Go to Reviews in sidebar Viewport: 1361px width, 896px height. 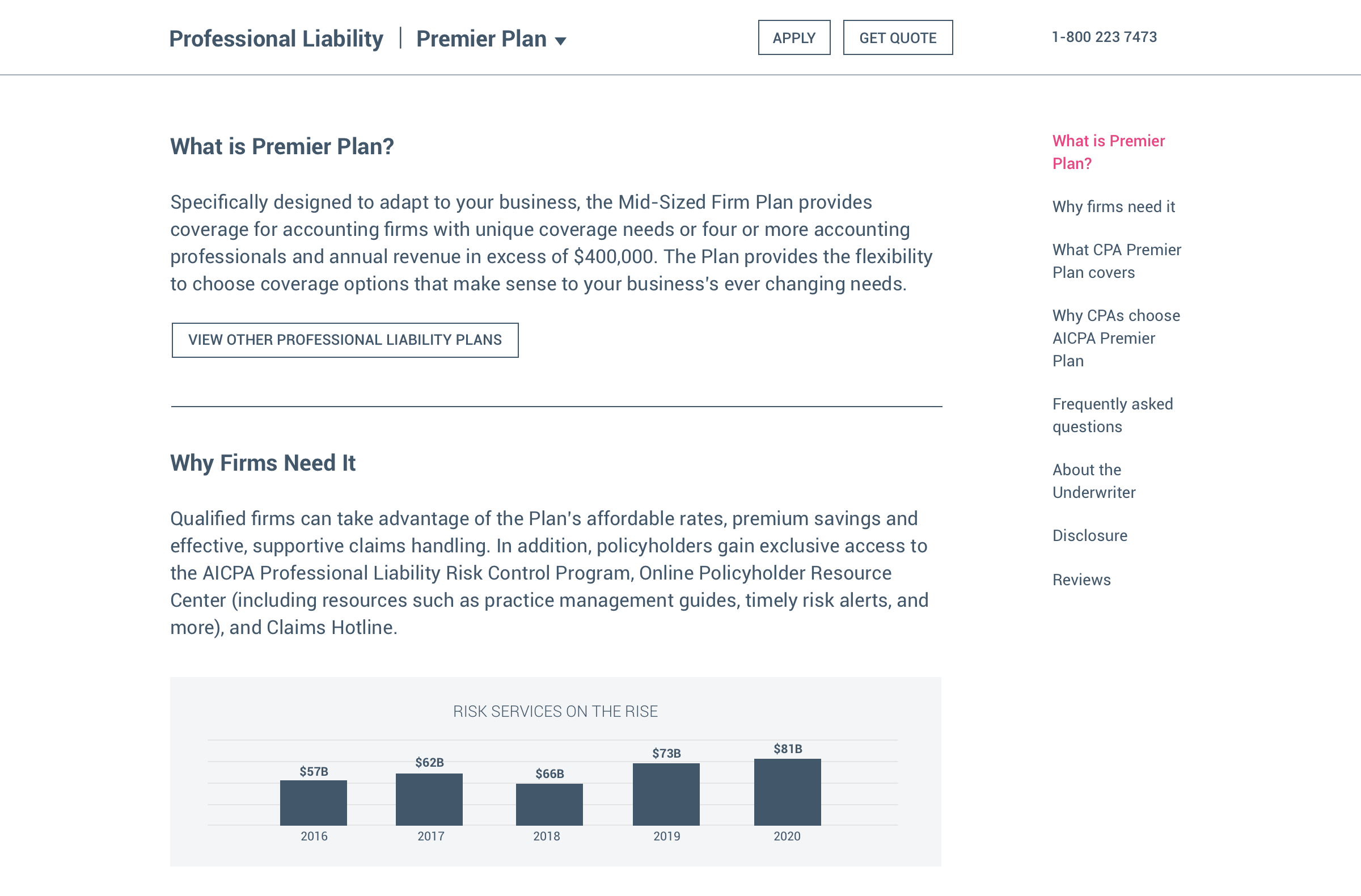[x=1081, y=580]
